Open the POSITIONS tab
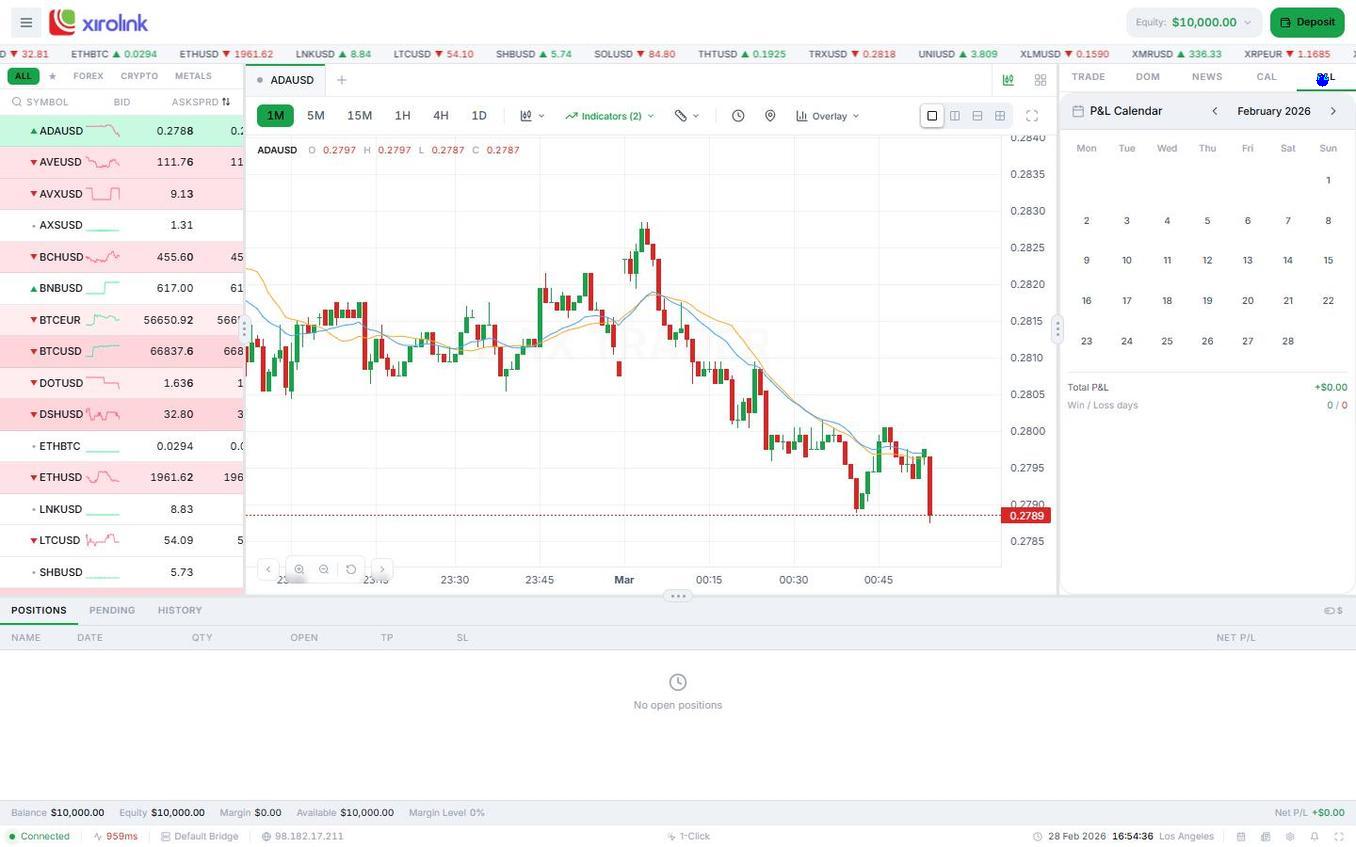This screenshot has width=1356, height=847. [39, 610]
